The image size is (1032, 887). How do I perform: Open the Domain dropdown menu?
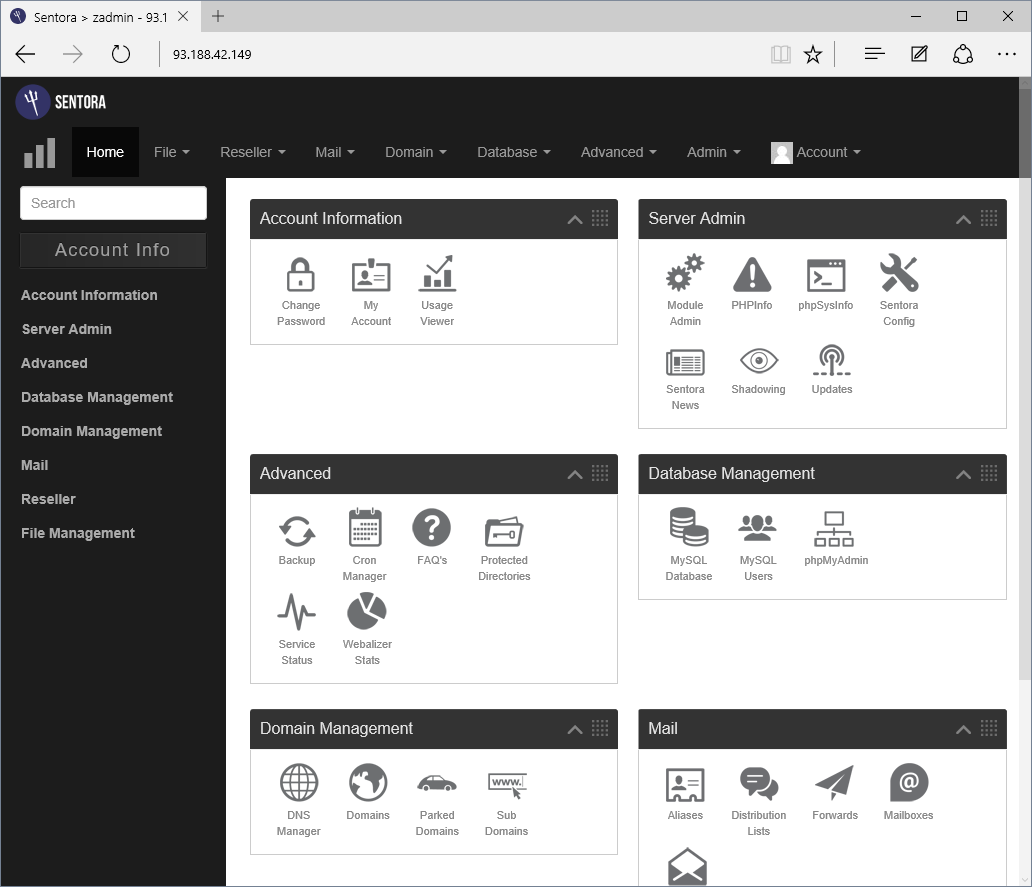pyautogui.click(x=415, y=152)
